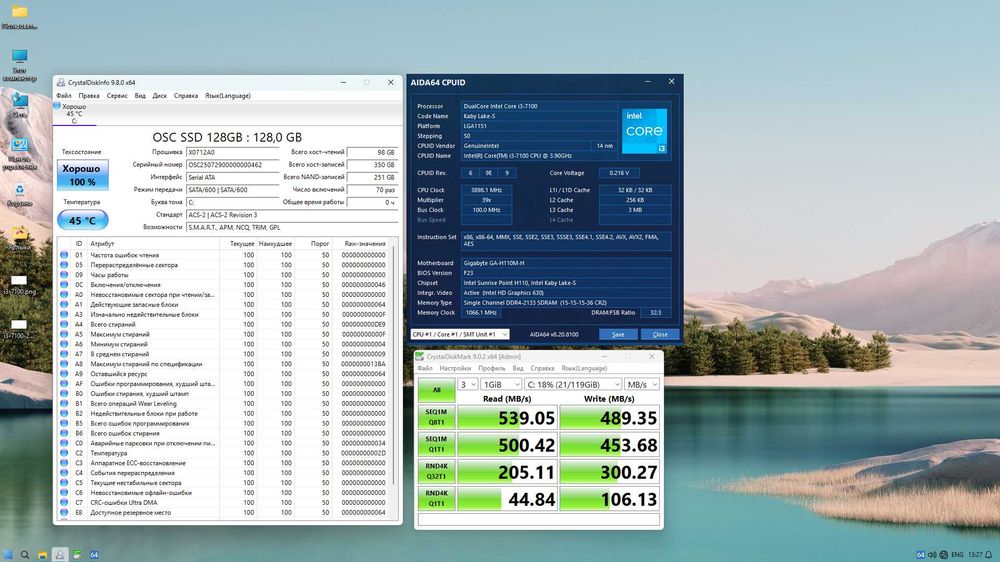The width and height of the screenshot is (1000, 562).
Task: Open File Explorer from the taskbar
Action: 42,554
